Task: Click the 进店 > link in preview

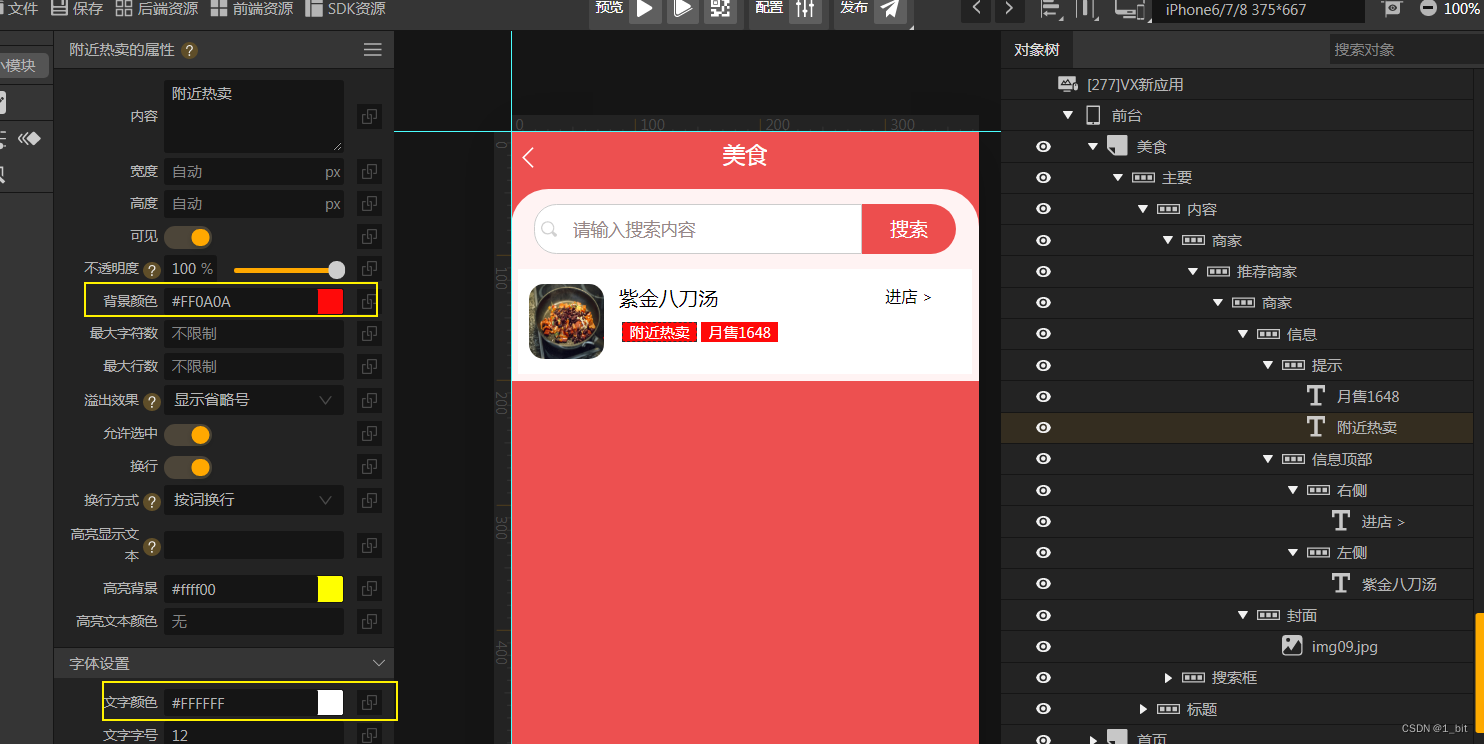Action: (x=908, y=297)
